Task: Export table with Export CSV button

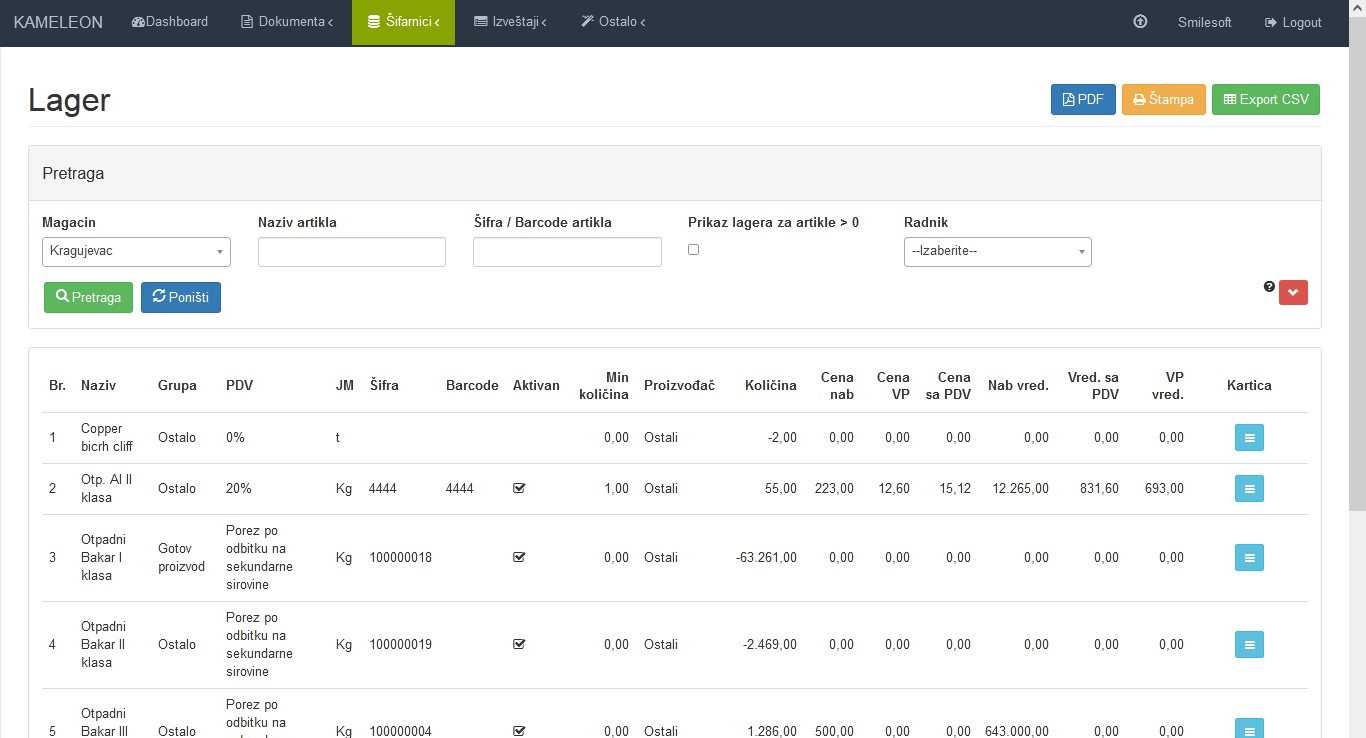Action: coord(1265,100)
